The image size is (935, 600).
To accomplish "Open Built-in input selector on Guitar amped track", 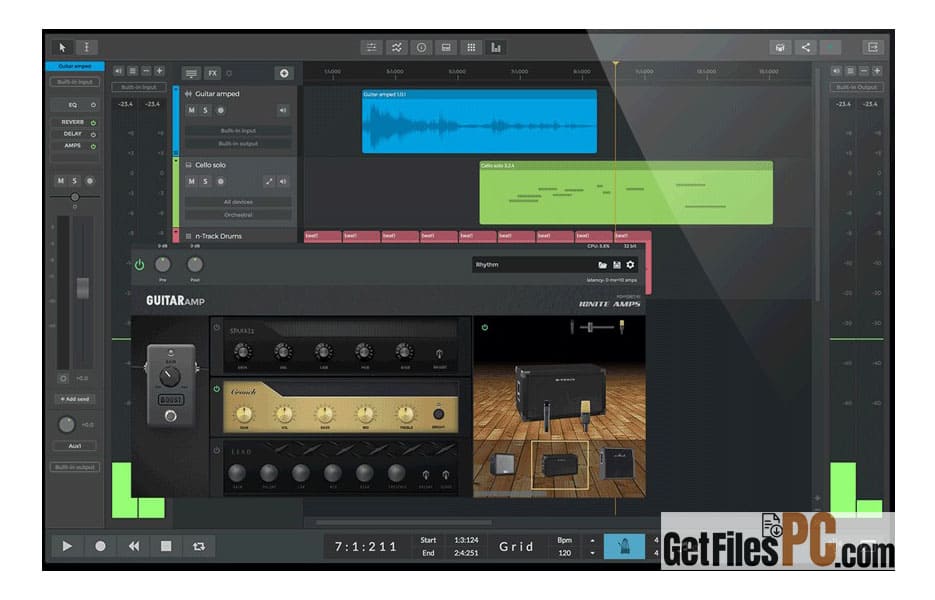I will pos(238,131).
